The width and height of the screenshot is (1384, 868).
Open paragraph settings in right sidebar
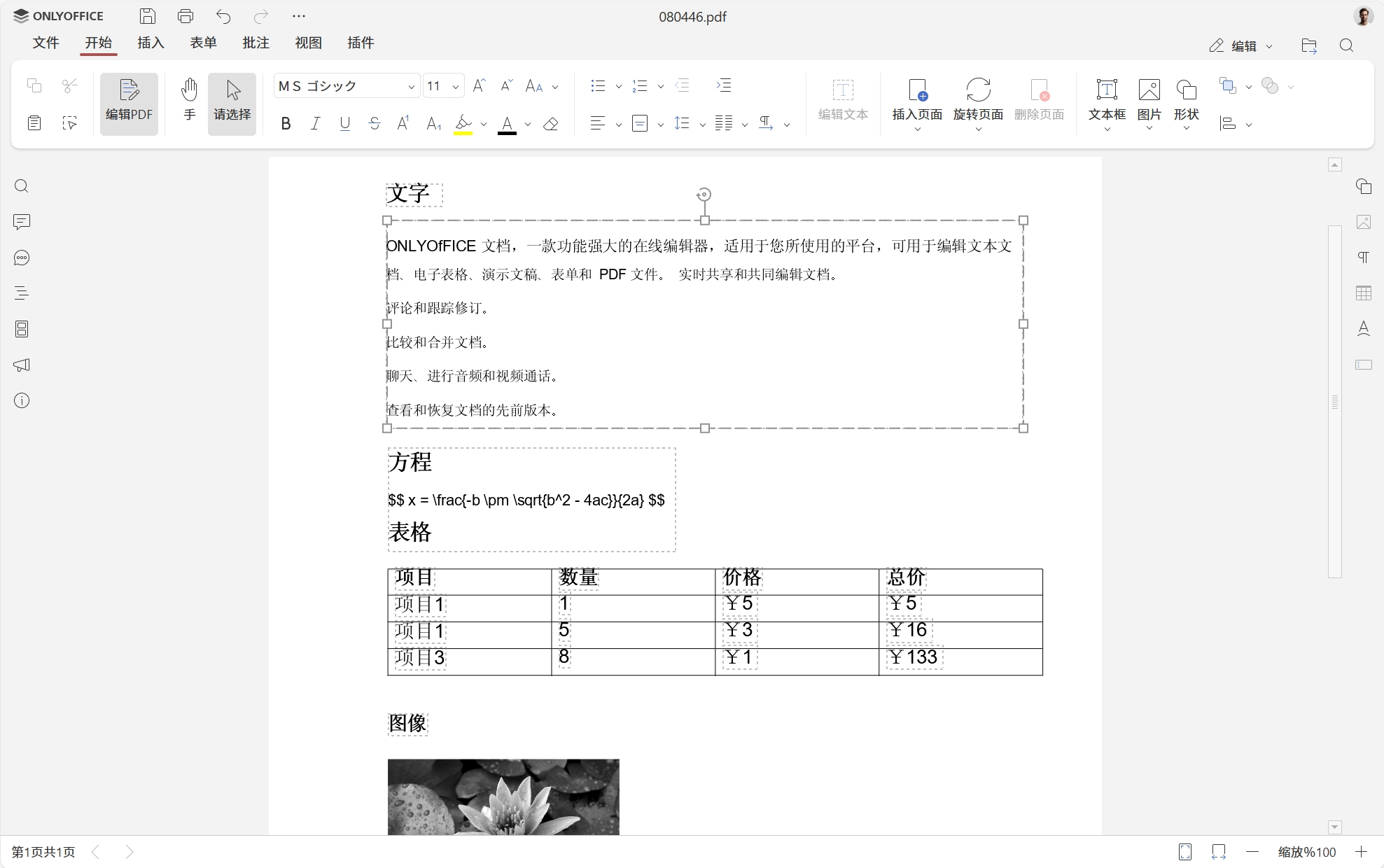point(1364,258)
